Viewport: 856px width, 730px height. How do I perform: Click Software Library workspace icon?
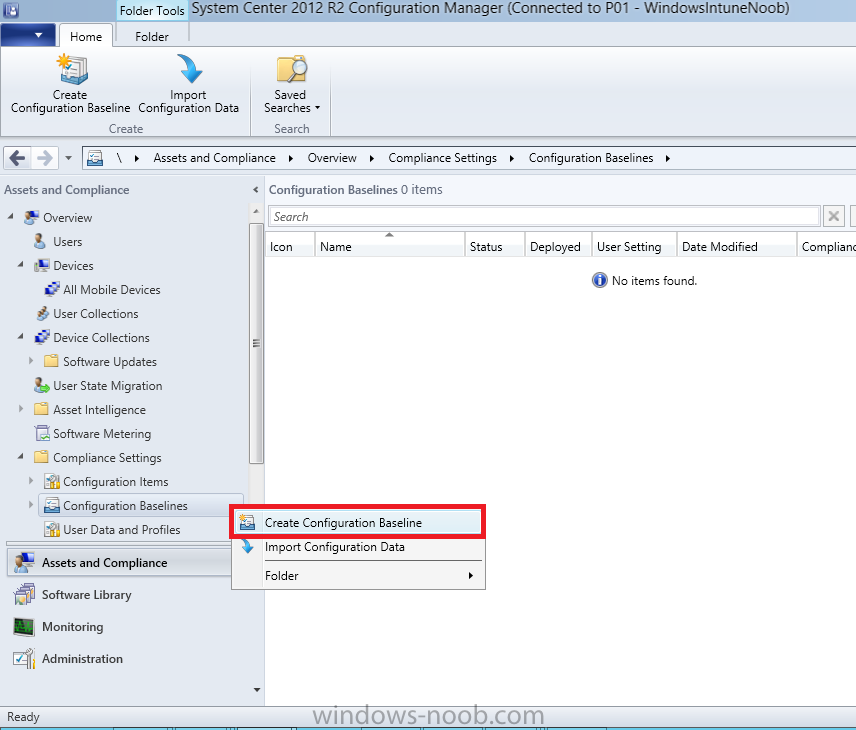click(x=25, y=595)
